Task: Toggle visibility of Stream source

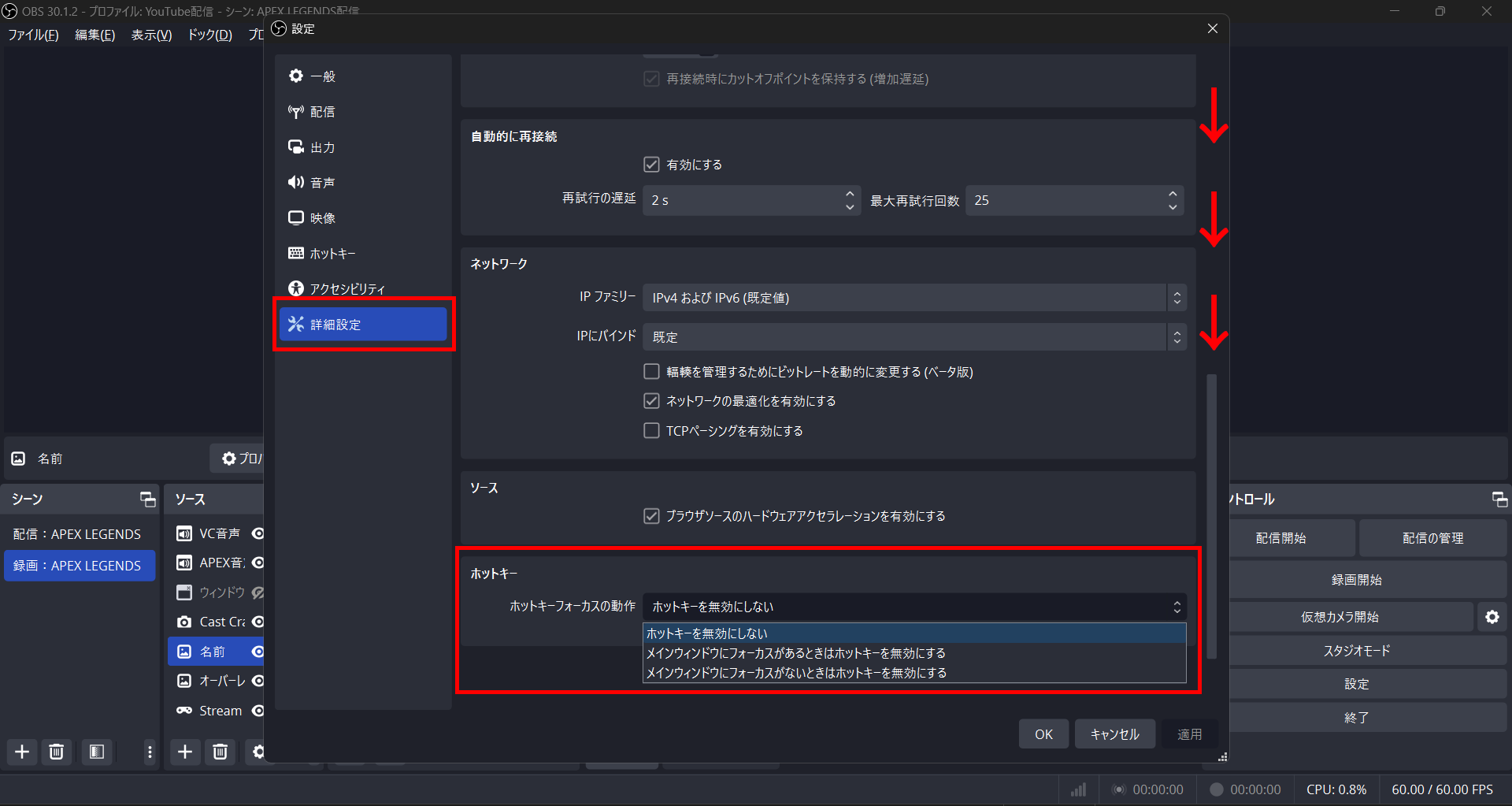Action: pyautogui.click(x=258, y=711)
